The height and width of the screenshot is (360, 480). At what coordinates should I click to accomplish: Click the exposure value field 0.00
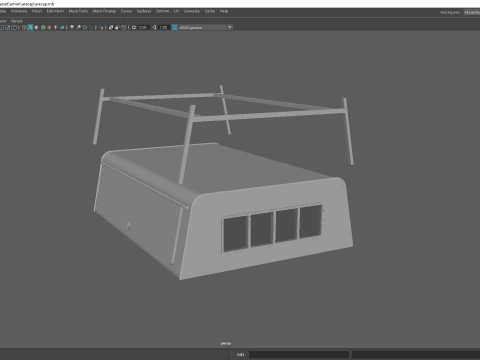(143, 27)
